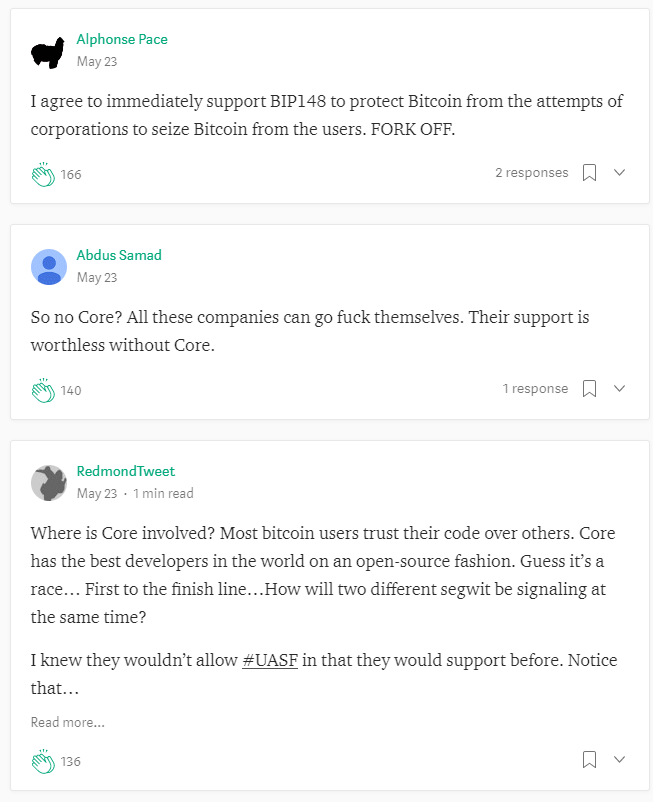Bookmark Abdus Samad's response
653x802 pixels.
[590, 389]
